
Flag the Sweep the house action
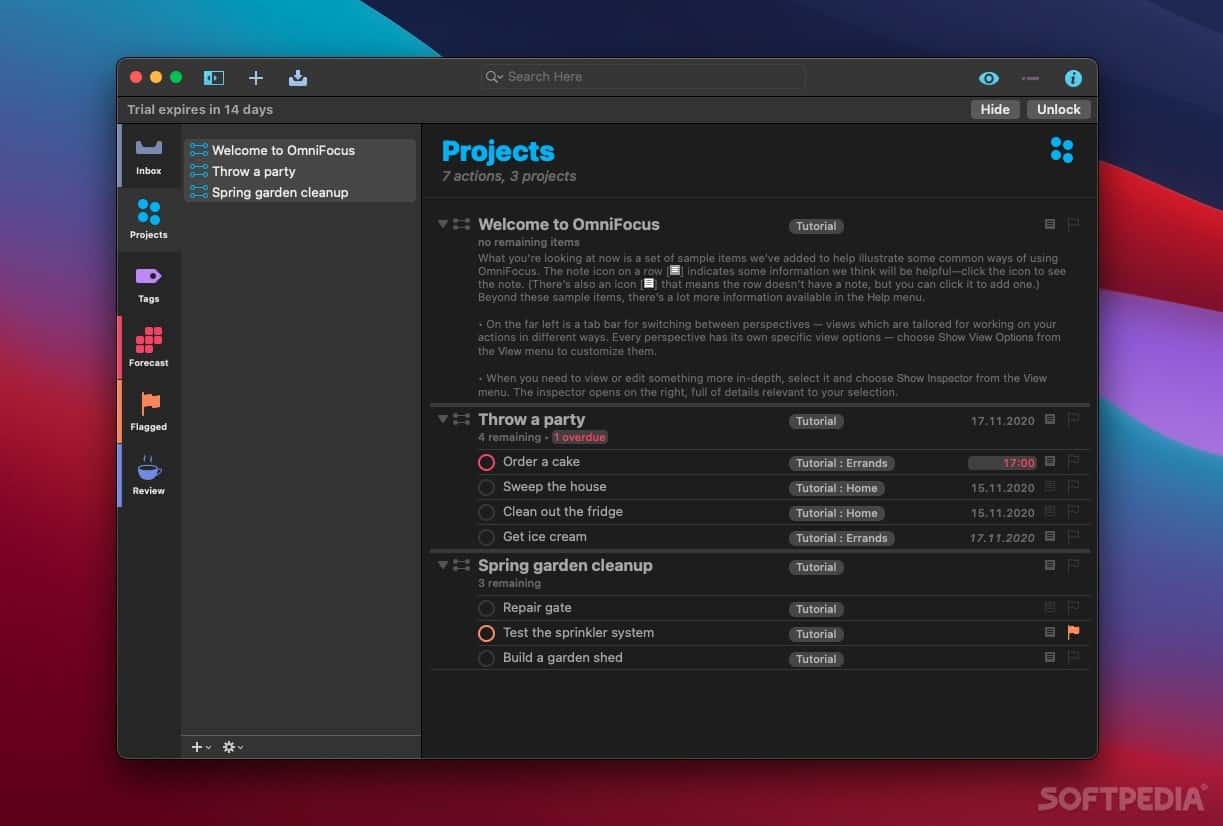pyautogui.click(x=1073, y=486)
